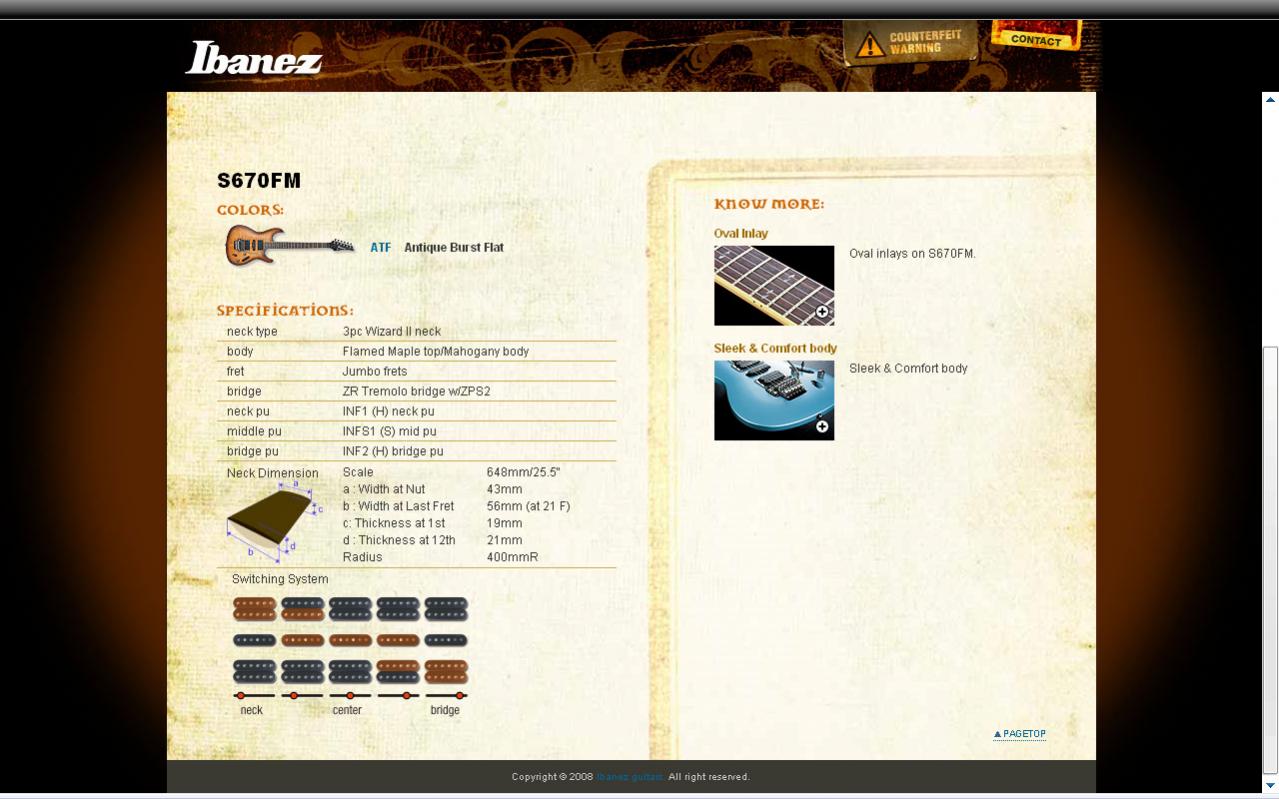Click the Ibanez logo
The height and width of the screenshot is (799, 1279).
point(254,58)
